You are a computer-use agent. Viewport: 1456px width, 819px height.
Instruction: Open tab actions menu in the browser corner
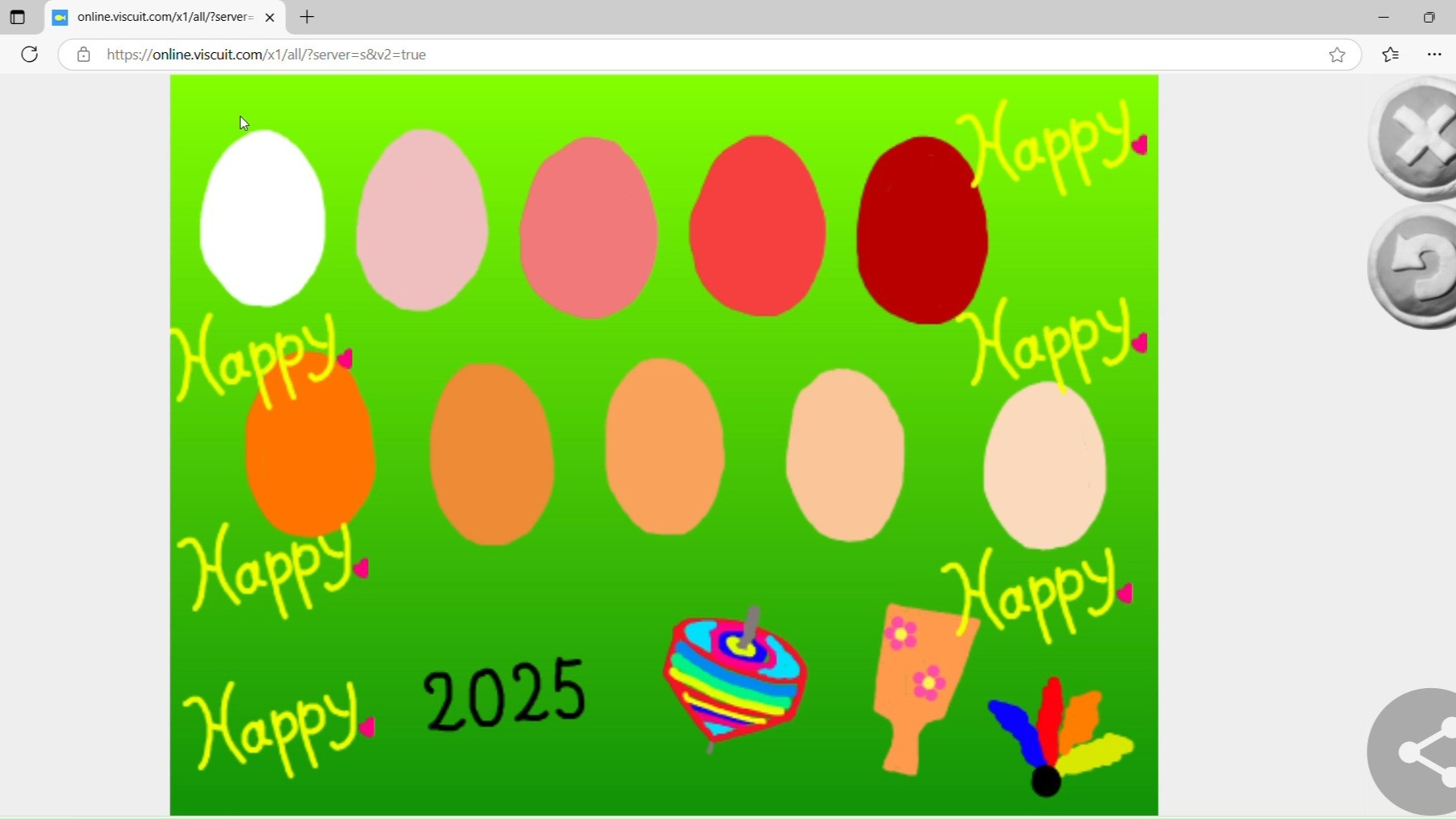click(18, 17)
